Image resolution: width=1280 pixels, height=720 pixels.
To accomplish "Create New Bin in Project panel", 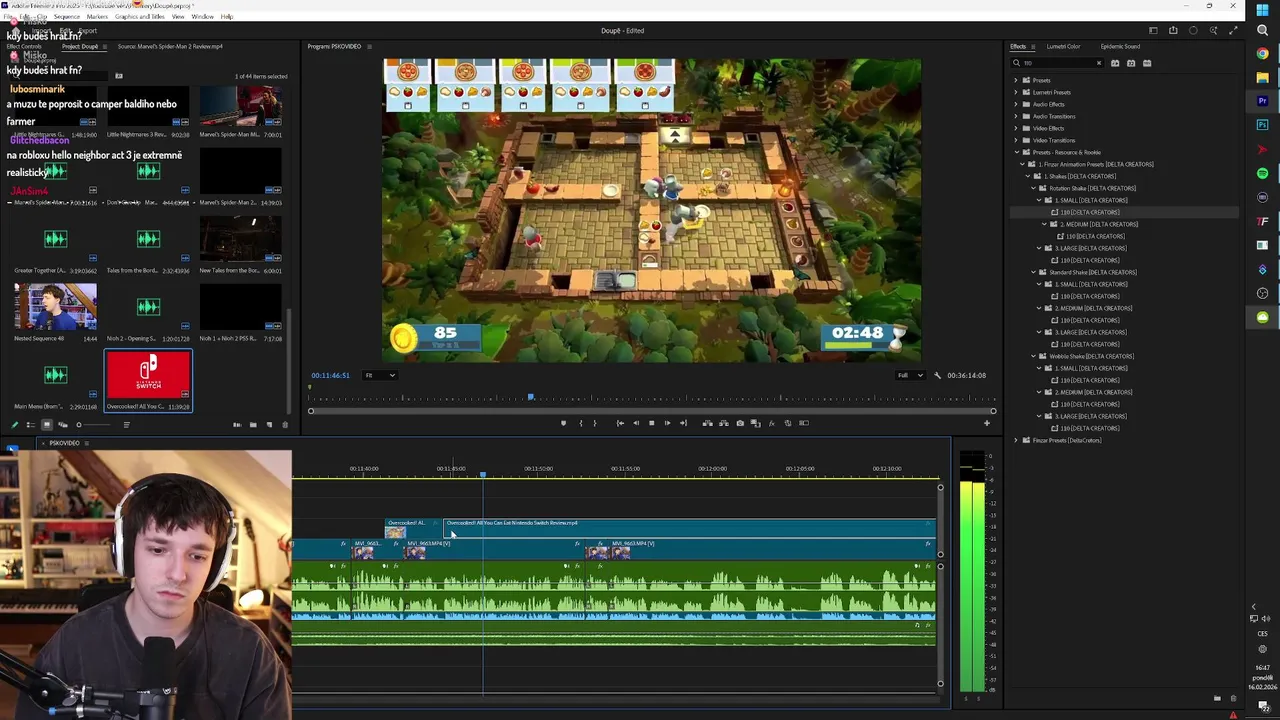I will [253, 425].
